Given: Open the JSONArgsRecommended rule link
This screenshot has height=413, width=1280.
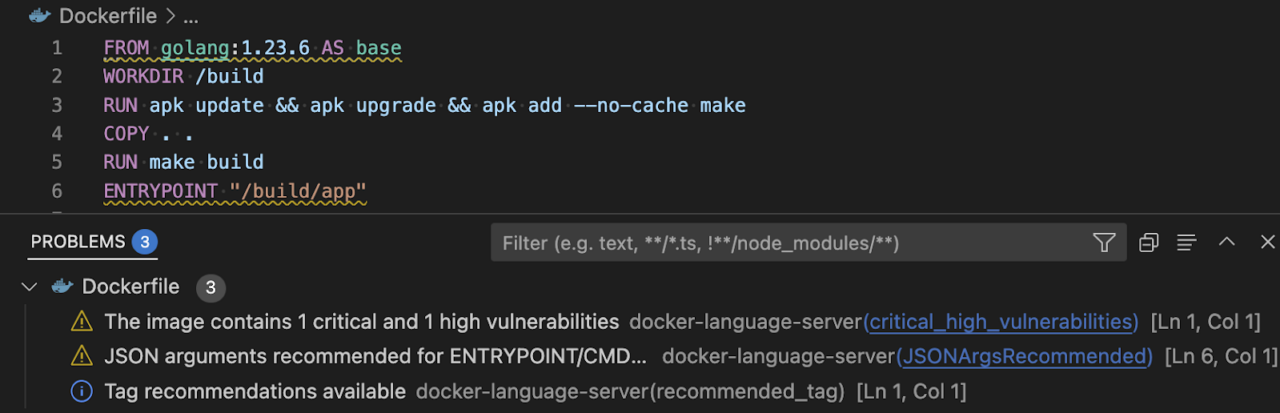Looking at the screenshot, I should click(1024, 357).
